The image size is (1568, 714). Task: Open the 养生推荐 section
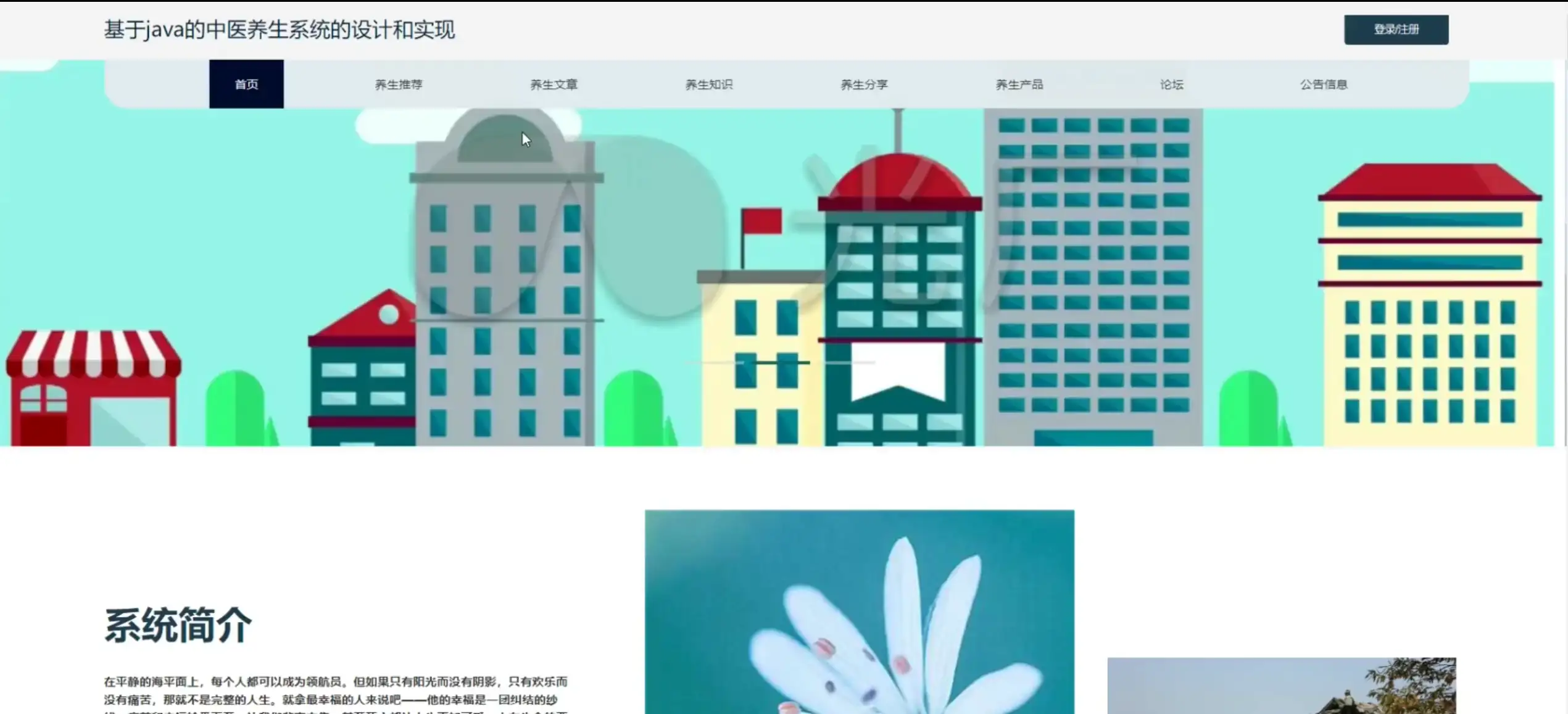click(398, 85)
